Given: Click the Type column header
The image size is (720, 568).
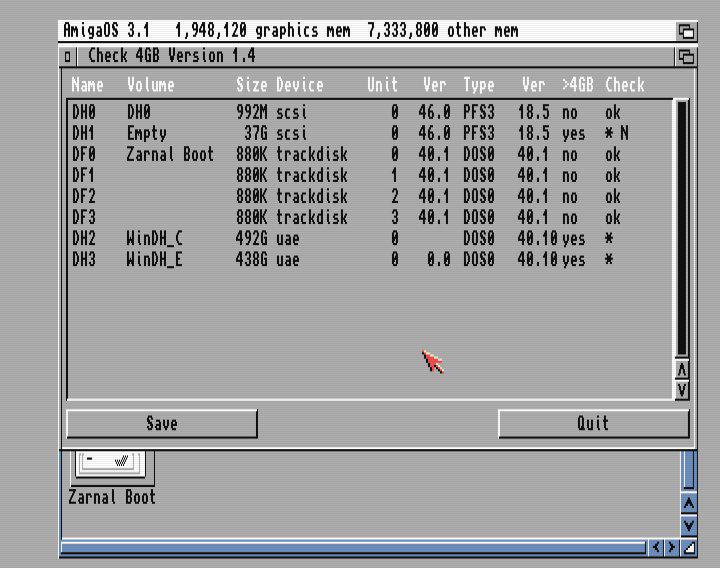Looking at the screenshot, I should click(478, 85).
